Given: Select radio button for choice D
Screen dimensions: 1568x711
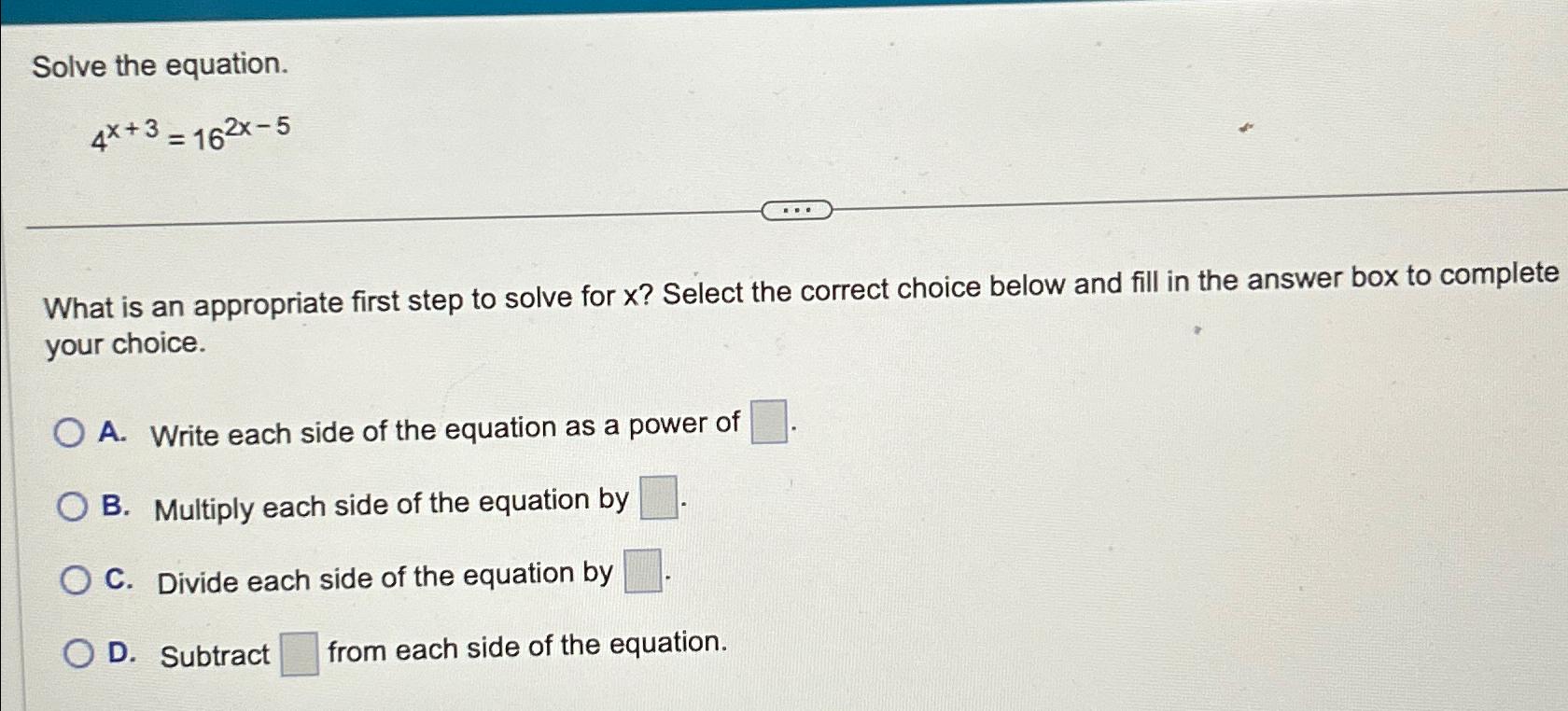Looking at the screenshot, I should click(x=77, y=654).
